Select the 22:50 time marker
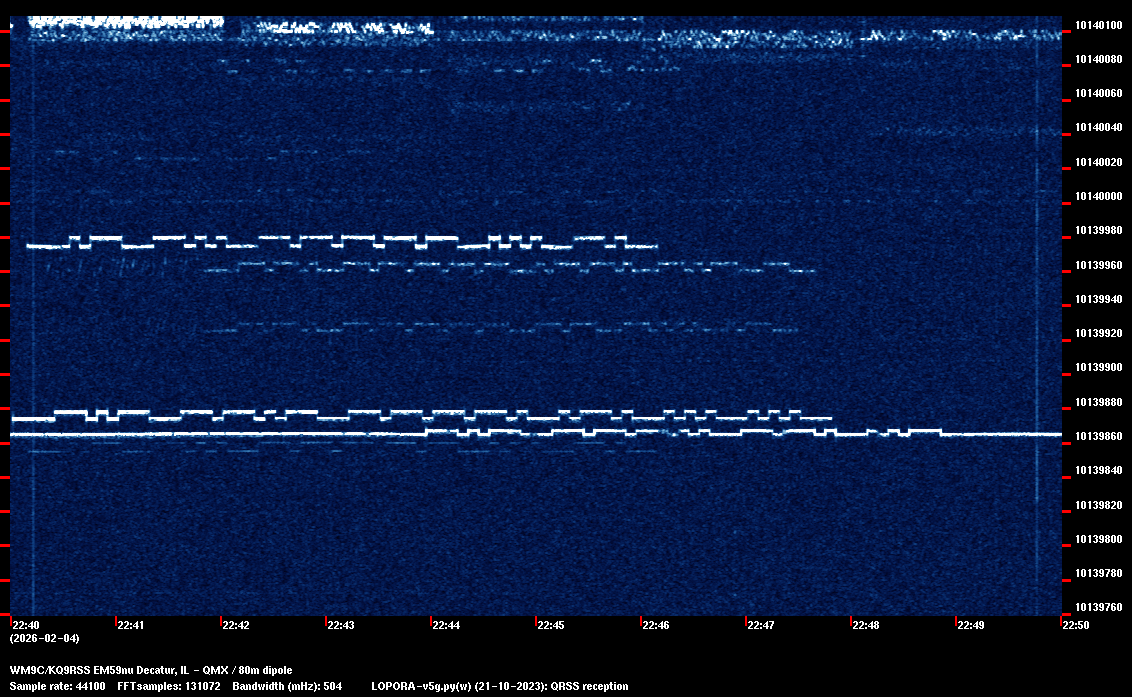This screenshot has height=697, width=1132. tap(1076, 626)
